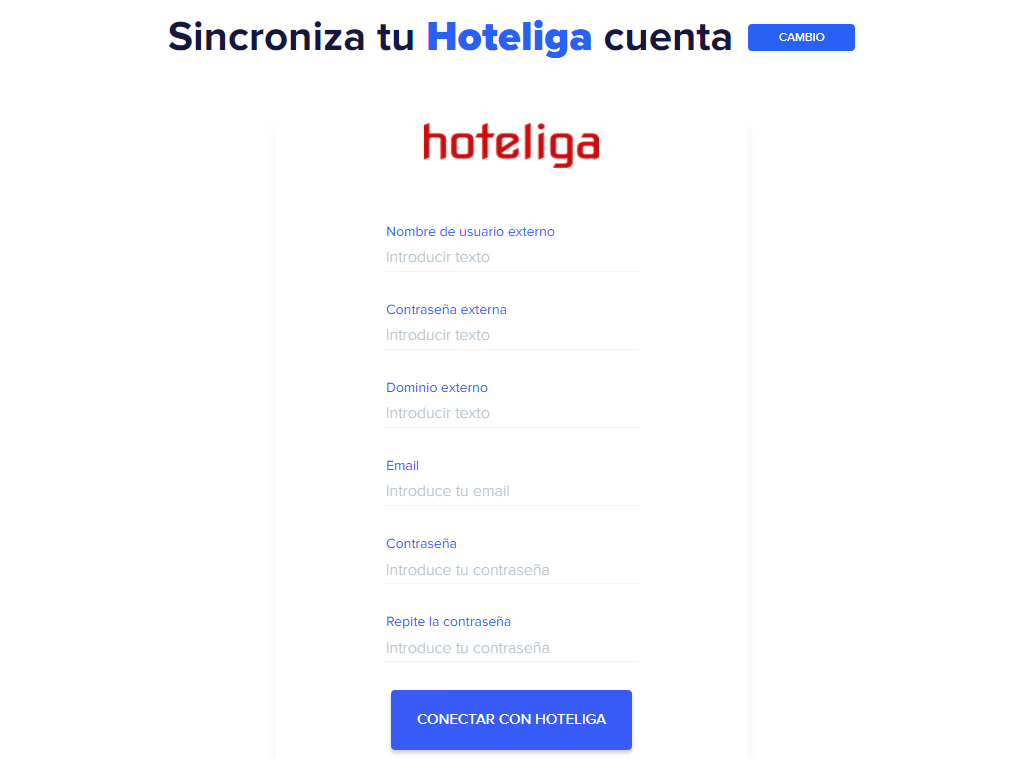Click the Contraseña label above password field
1027x759 pixels.
click(421, 544)
